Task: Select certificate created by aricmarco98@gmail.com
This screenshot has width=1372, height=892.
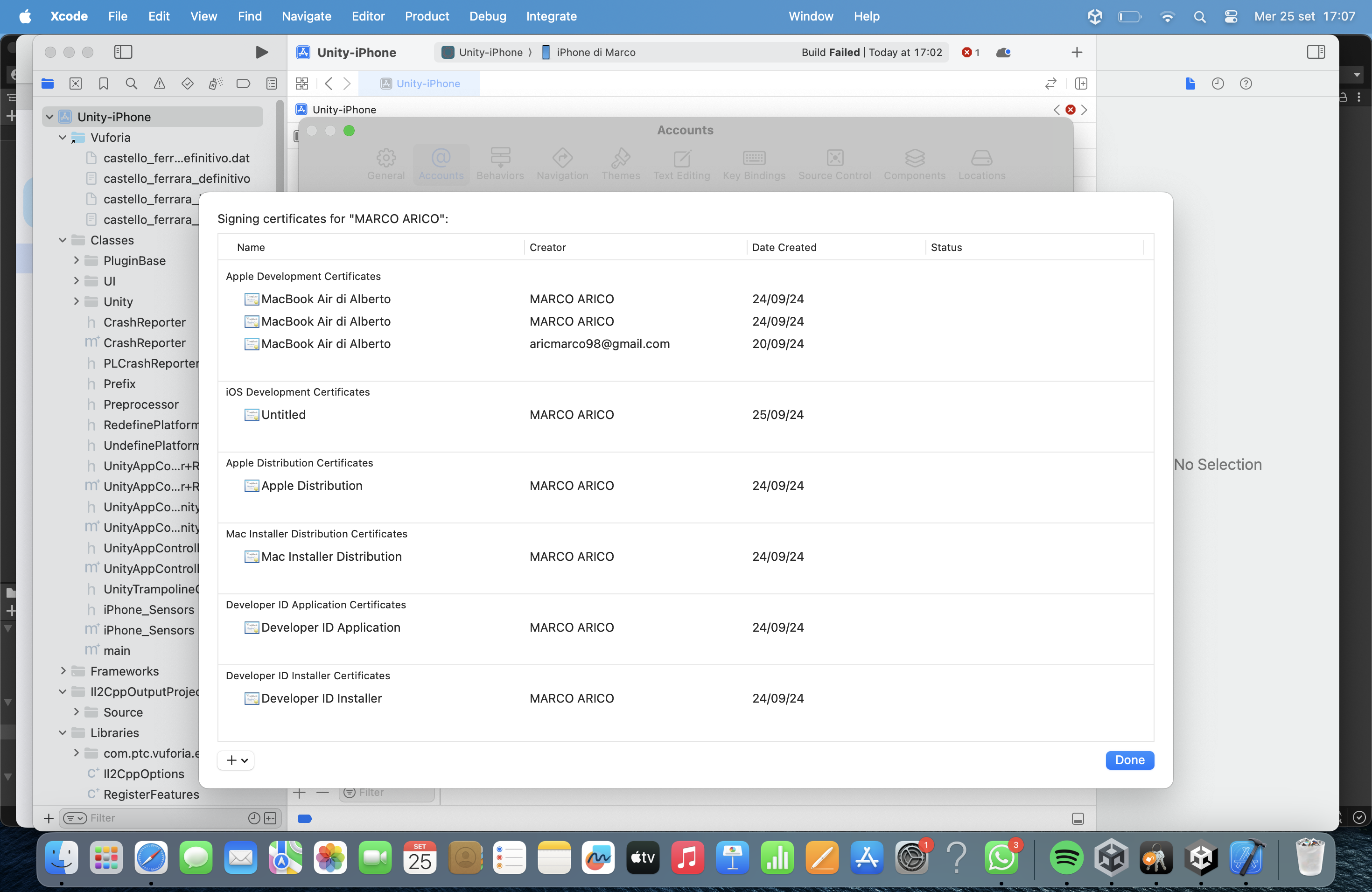Action: pyautogui.click(x=686, y=344)
